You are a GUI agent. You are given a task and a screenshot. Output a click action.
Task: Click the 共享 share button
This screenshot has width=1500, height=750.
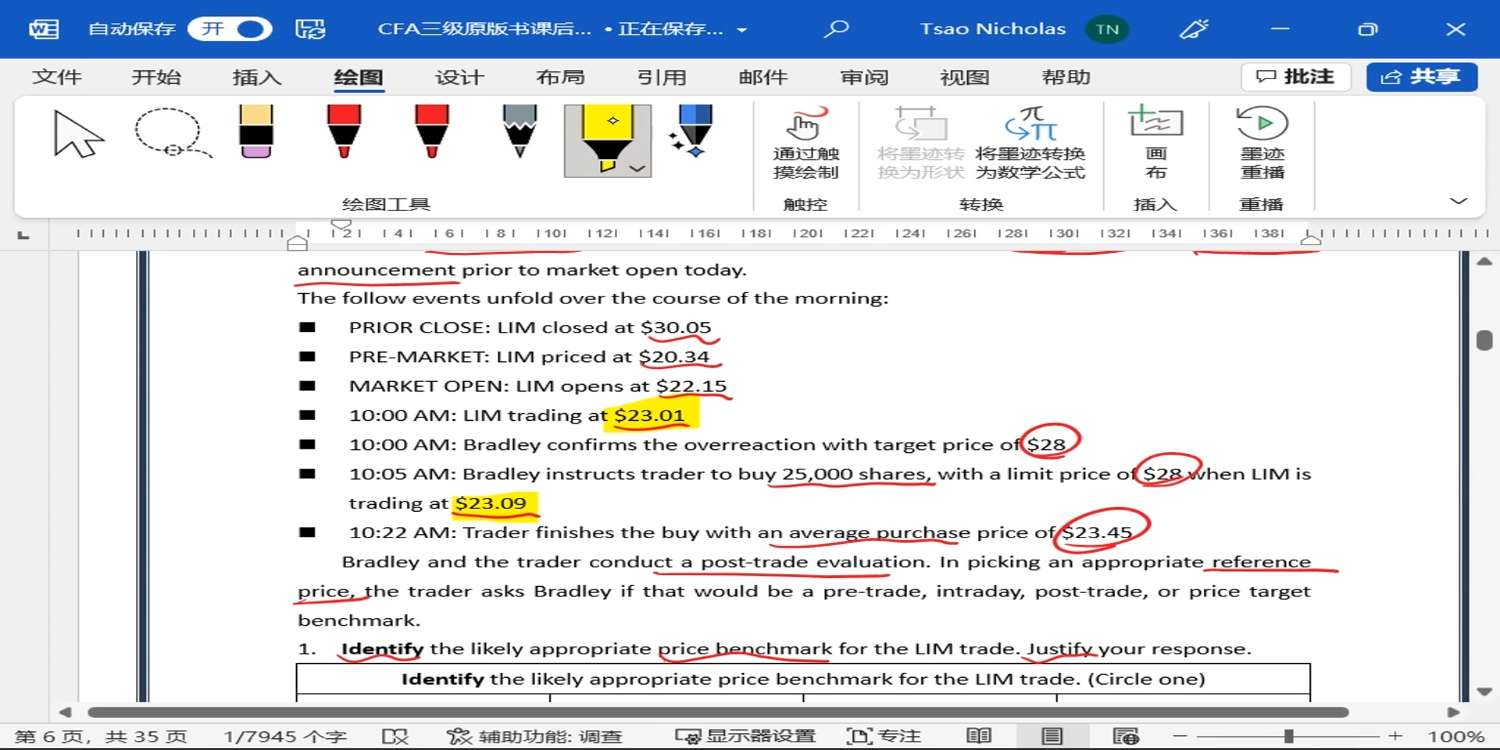1422,77
